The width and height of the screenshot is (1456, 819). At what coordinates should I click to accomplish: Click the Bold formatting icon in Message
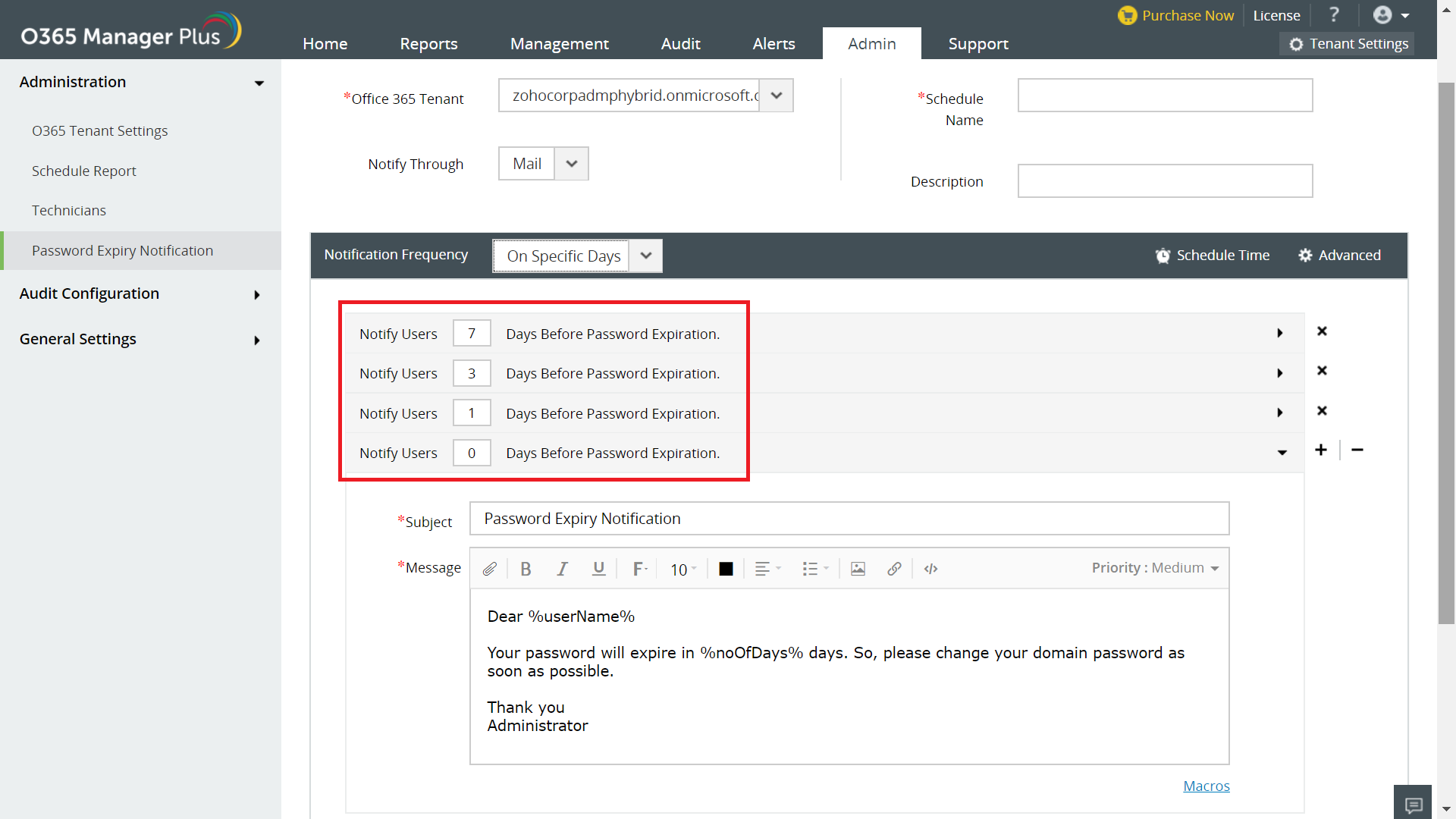click(527, 569)
